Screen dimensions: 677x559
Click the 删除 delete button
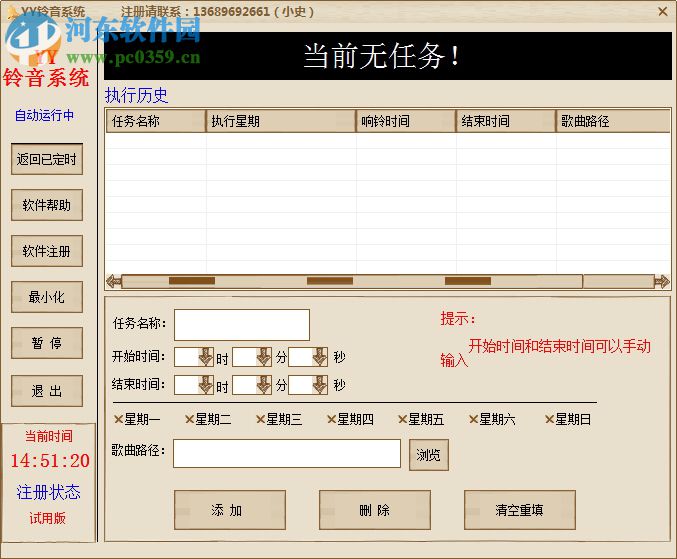click(x=375, y=510)
